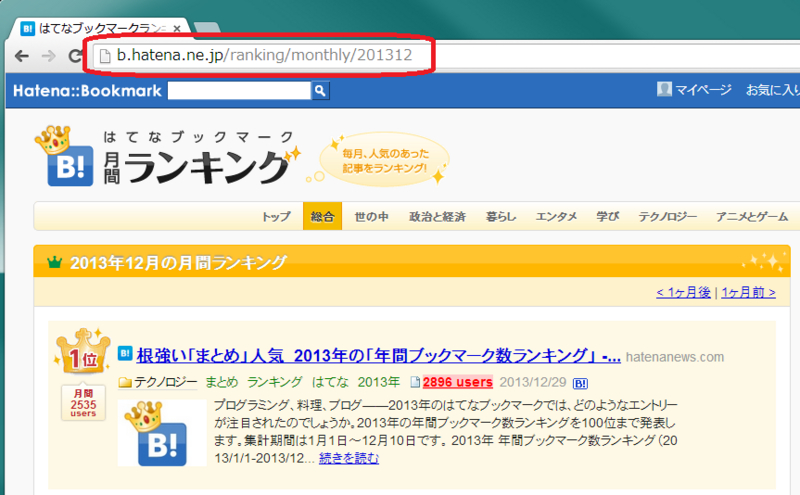Screen dimensions: 800x495
Task: Click the B! bookmark button after the date
Action: coord(580,383)
